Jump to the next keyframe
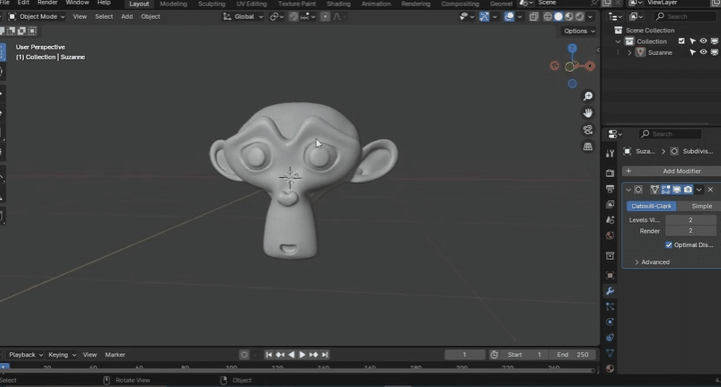 (x=314, y=354)
